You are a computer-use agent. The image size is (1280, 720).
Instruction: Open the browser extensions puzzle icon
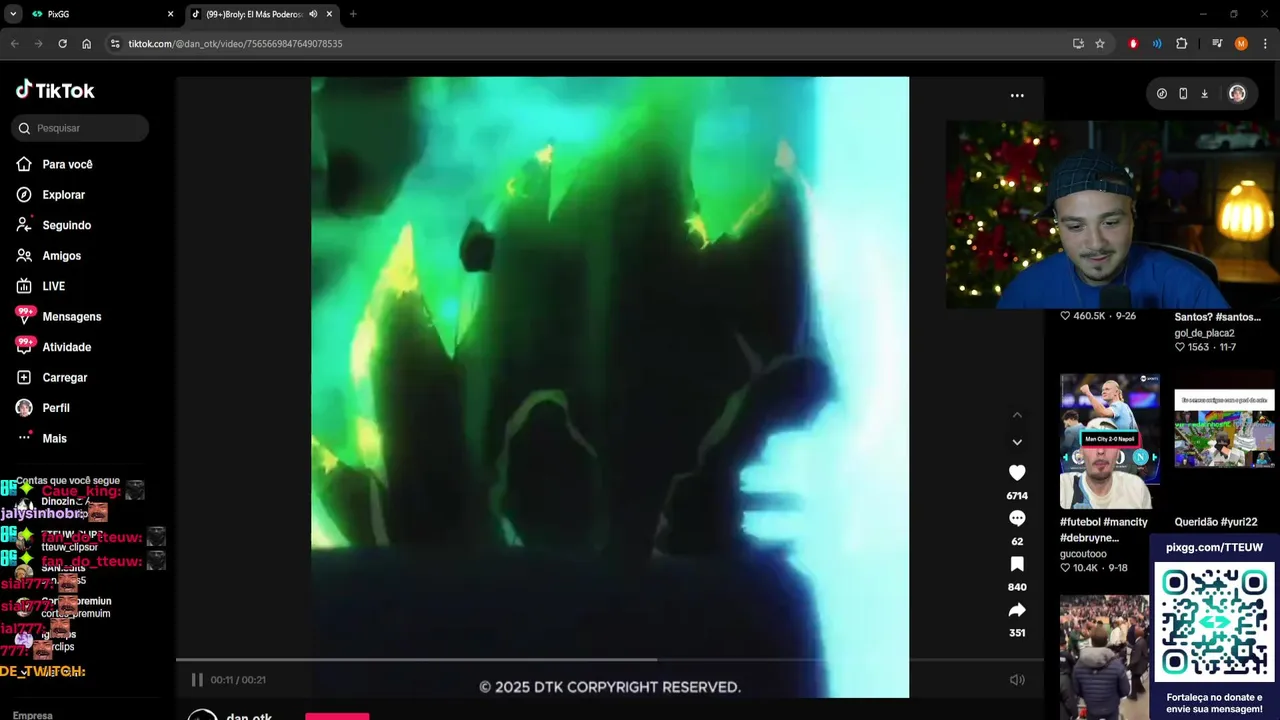pyautogui.click(x=1181, y=44)
